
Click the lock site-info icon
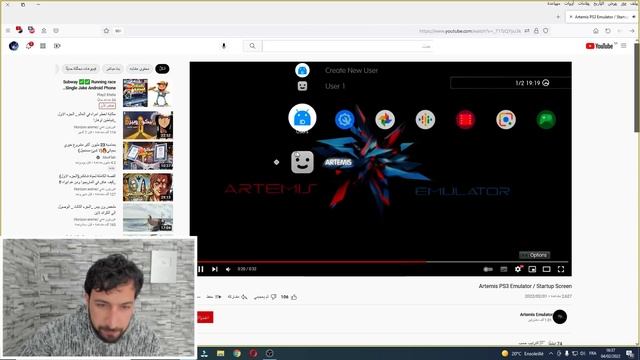click(x=536, y=31)
